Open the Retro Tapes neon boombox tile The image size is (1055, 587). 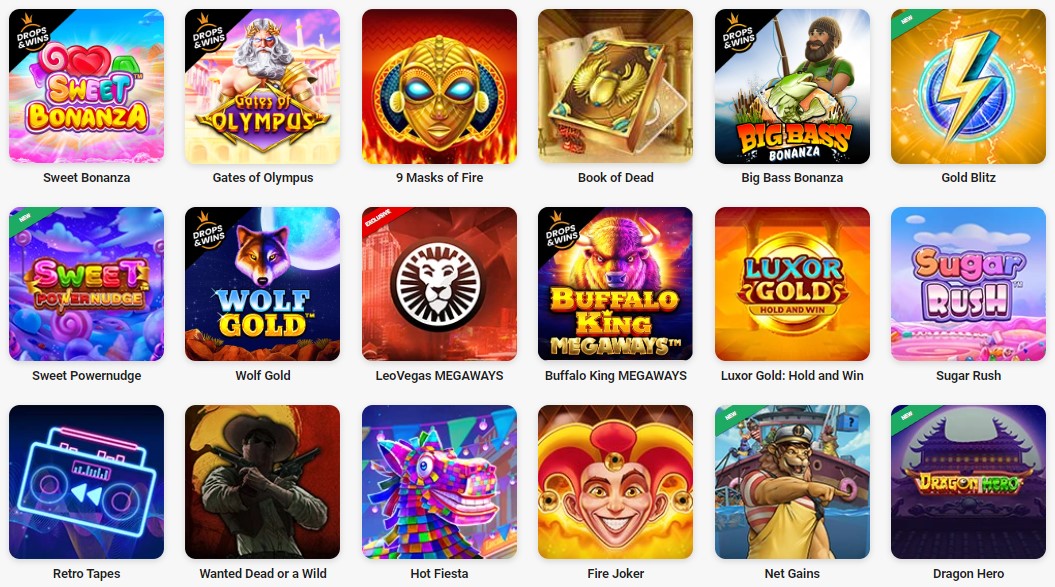(x=86, y=482)
